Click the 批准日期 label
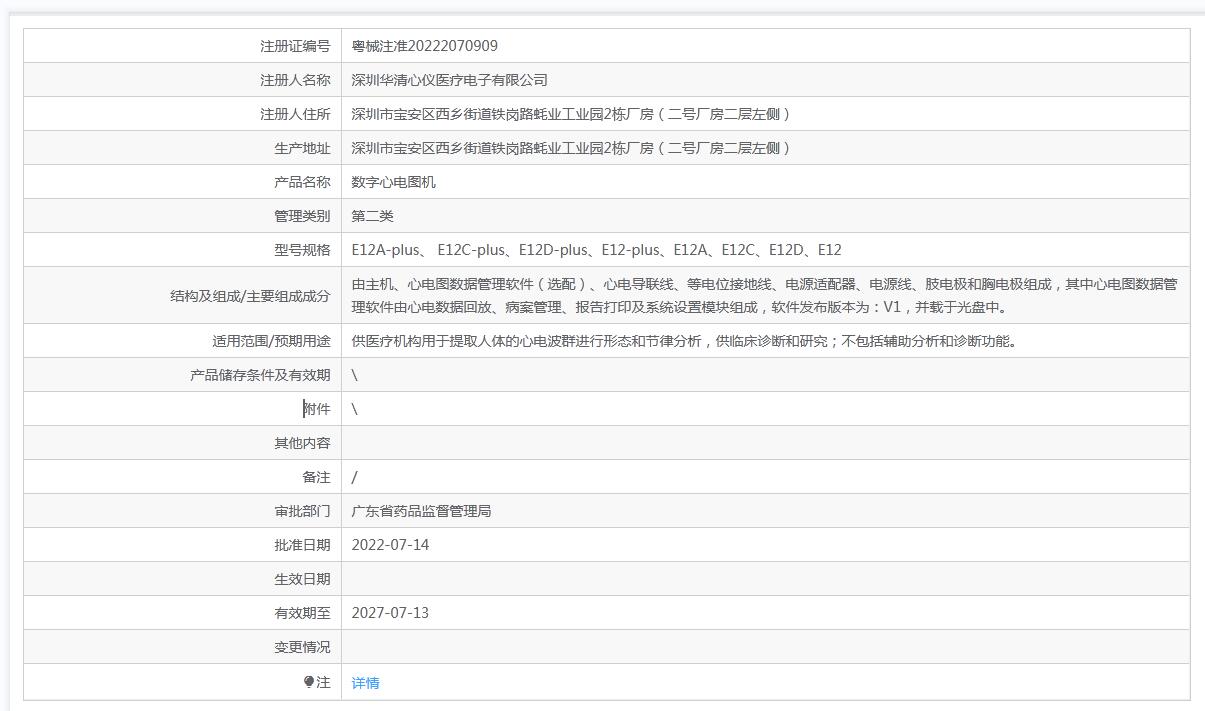This screenshot has height=711, width=1205. click(302, 545)
